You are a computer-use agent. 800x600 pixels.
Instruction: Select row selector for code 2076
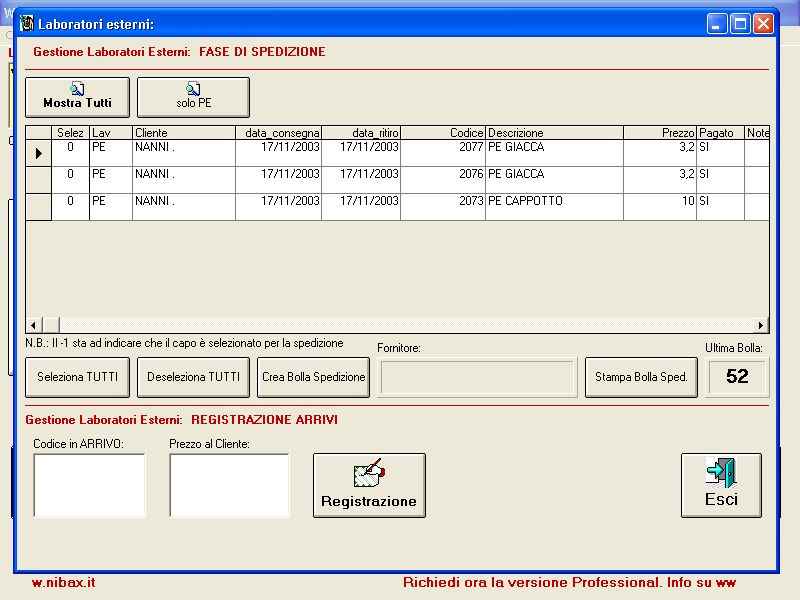39,180
